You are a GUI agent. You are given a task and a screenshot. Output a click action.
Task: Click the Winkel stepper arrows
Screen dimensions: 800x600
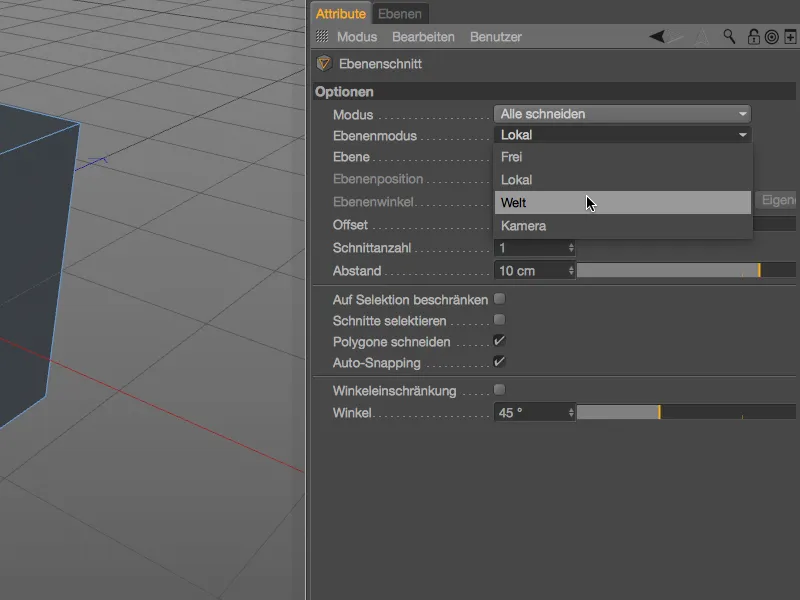point(571,412)
